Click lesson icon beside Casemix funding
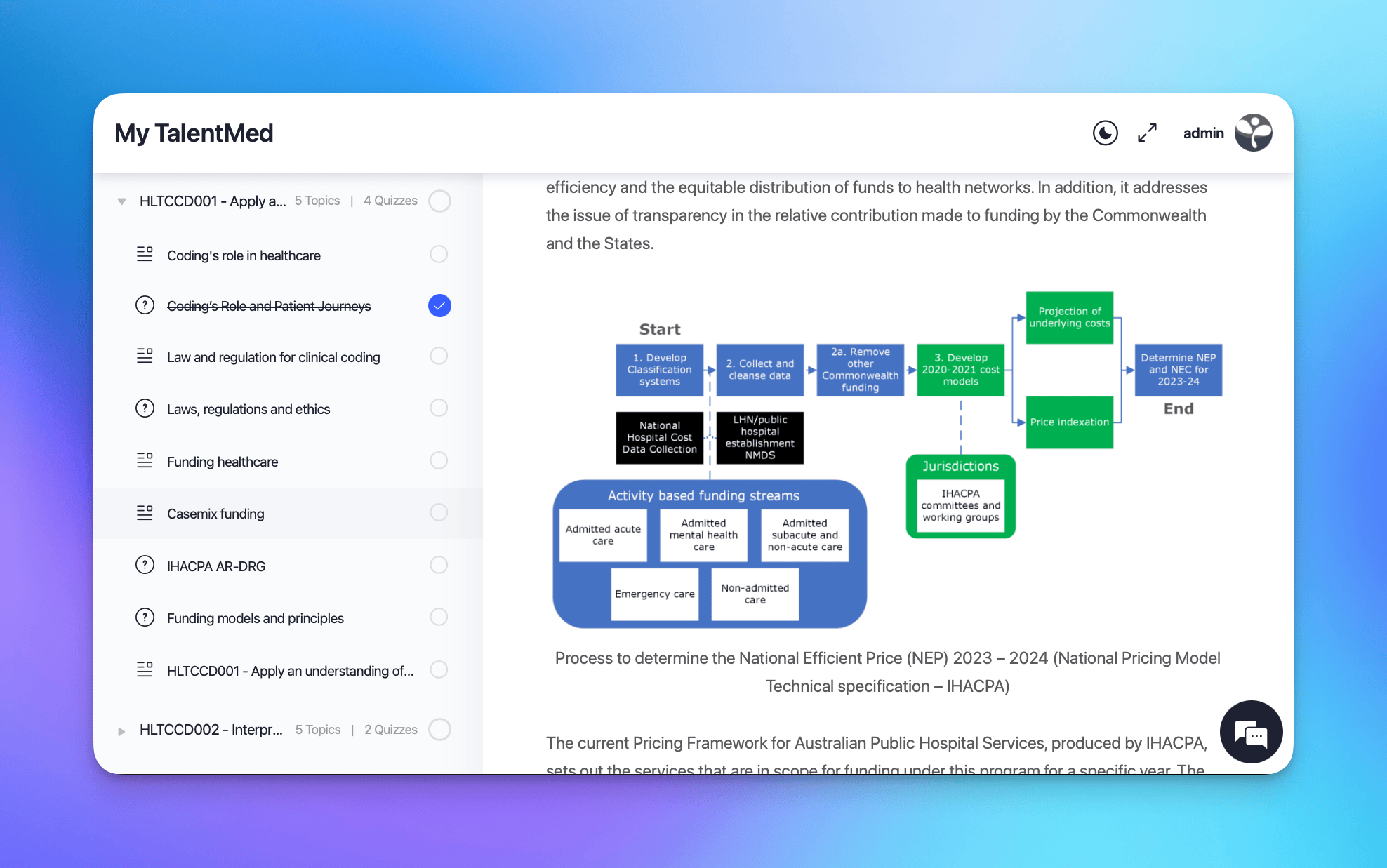Image resolution: width=1387 pixels, height=868 pixels. point(145,512)
